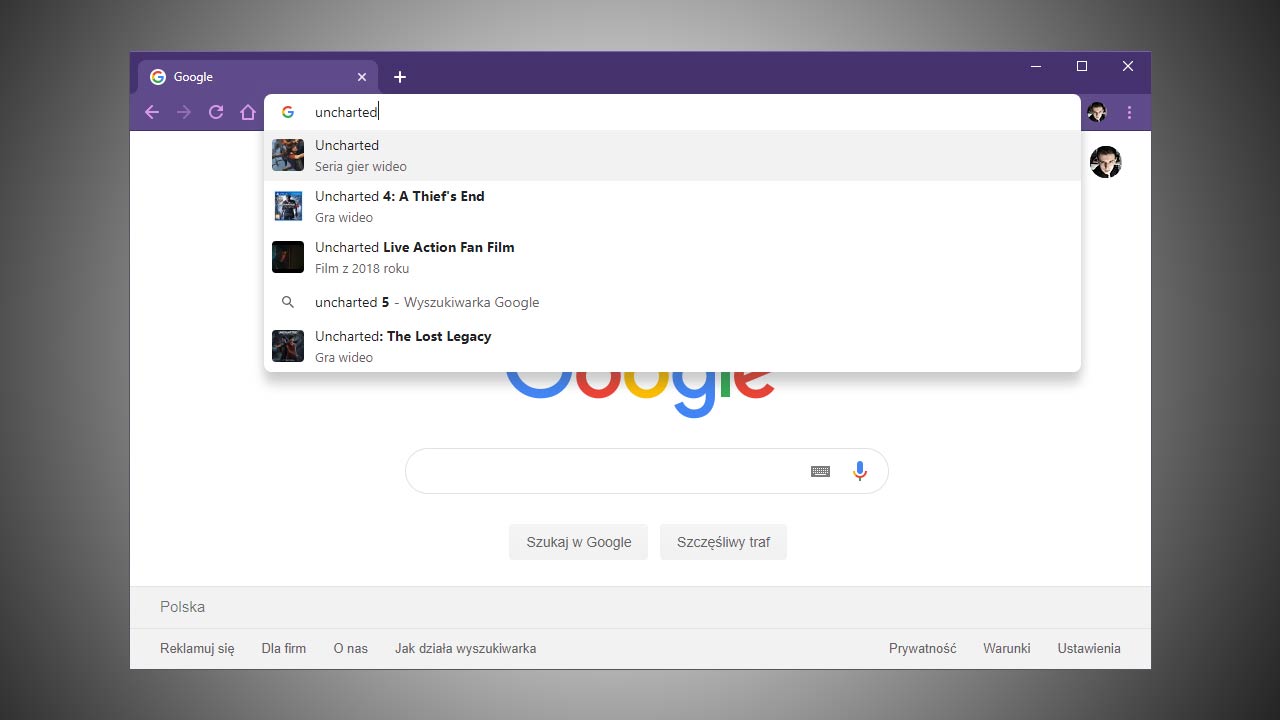Click inside the Google search box

point(646,471)
